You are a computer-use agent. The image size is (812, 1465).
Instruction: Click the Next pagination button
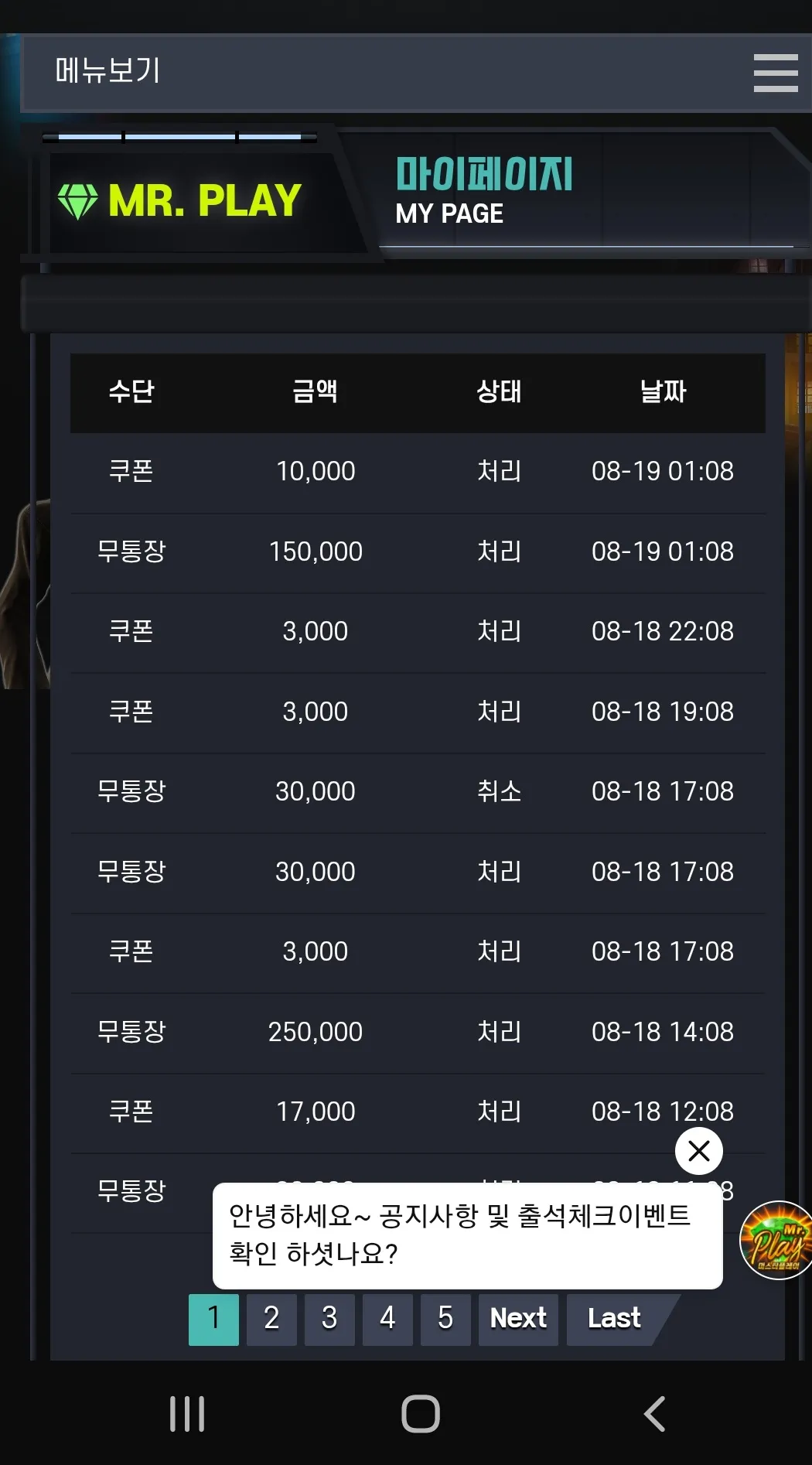518,1320
